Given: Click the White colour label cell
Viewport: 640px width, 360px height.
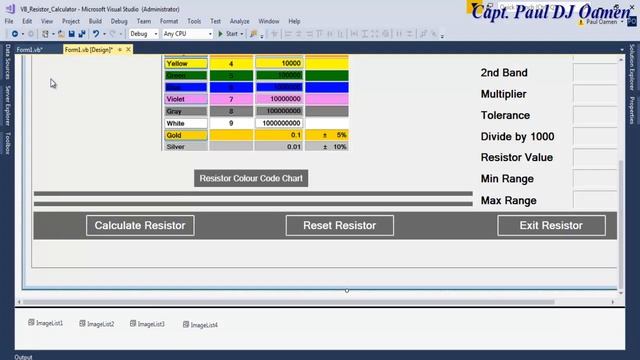Looking at the screenshot, I should point(186,123).
